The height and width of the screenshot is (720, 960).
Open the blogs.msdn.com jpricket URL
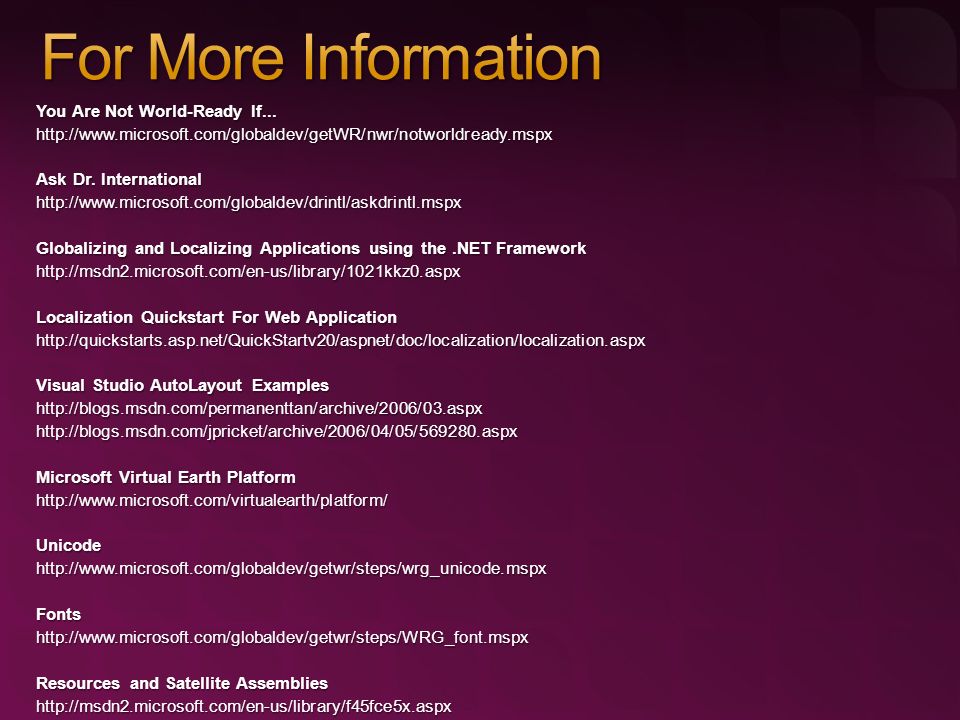277,432
